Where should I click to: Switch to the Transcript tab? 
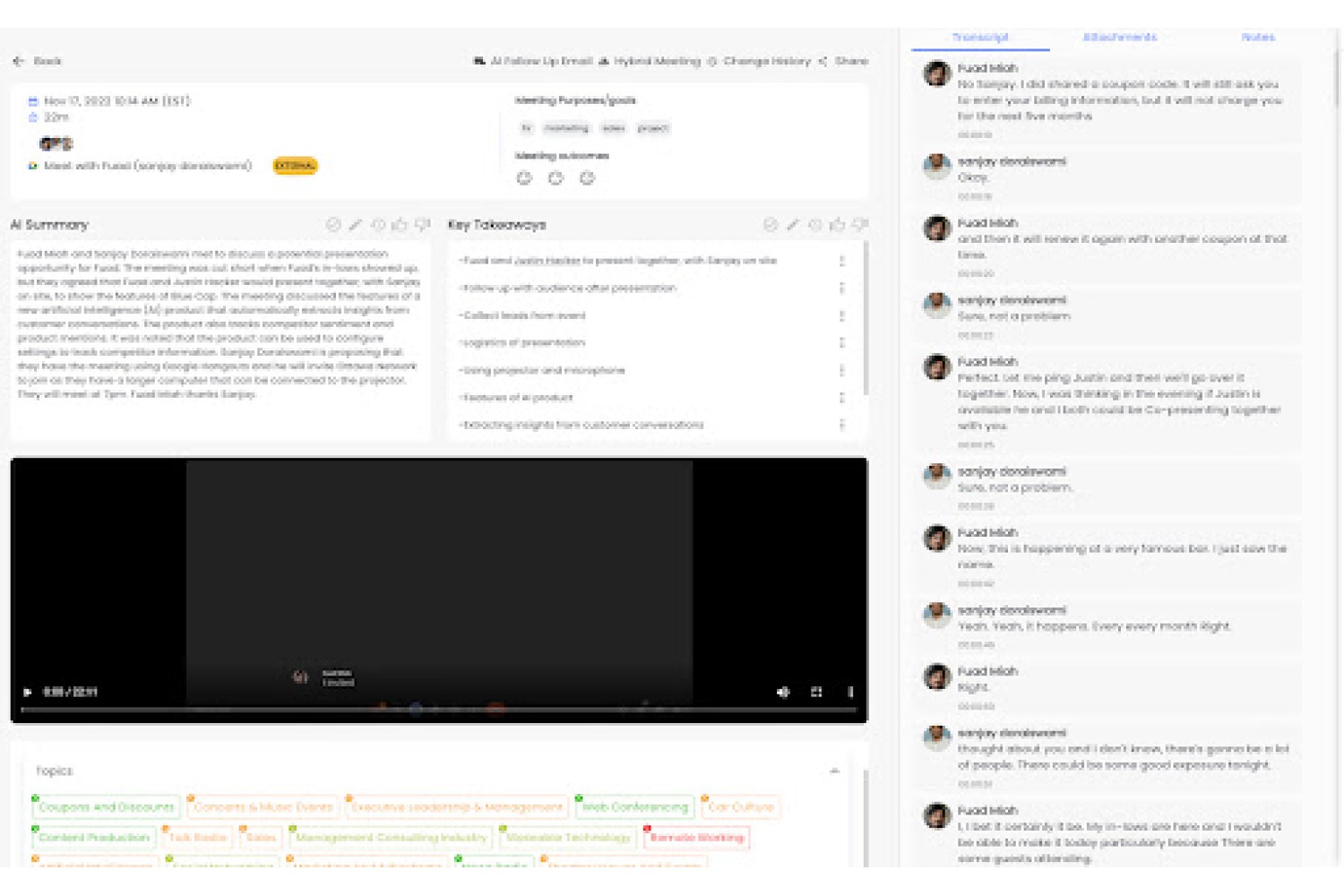[980, 38]
